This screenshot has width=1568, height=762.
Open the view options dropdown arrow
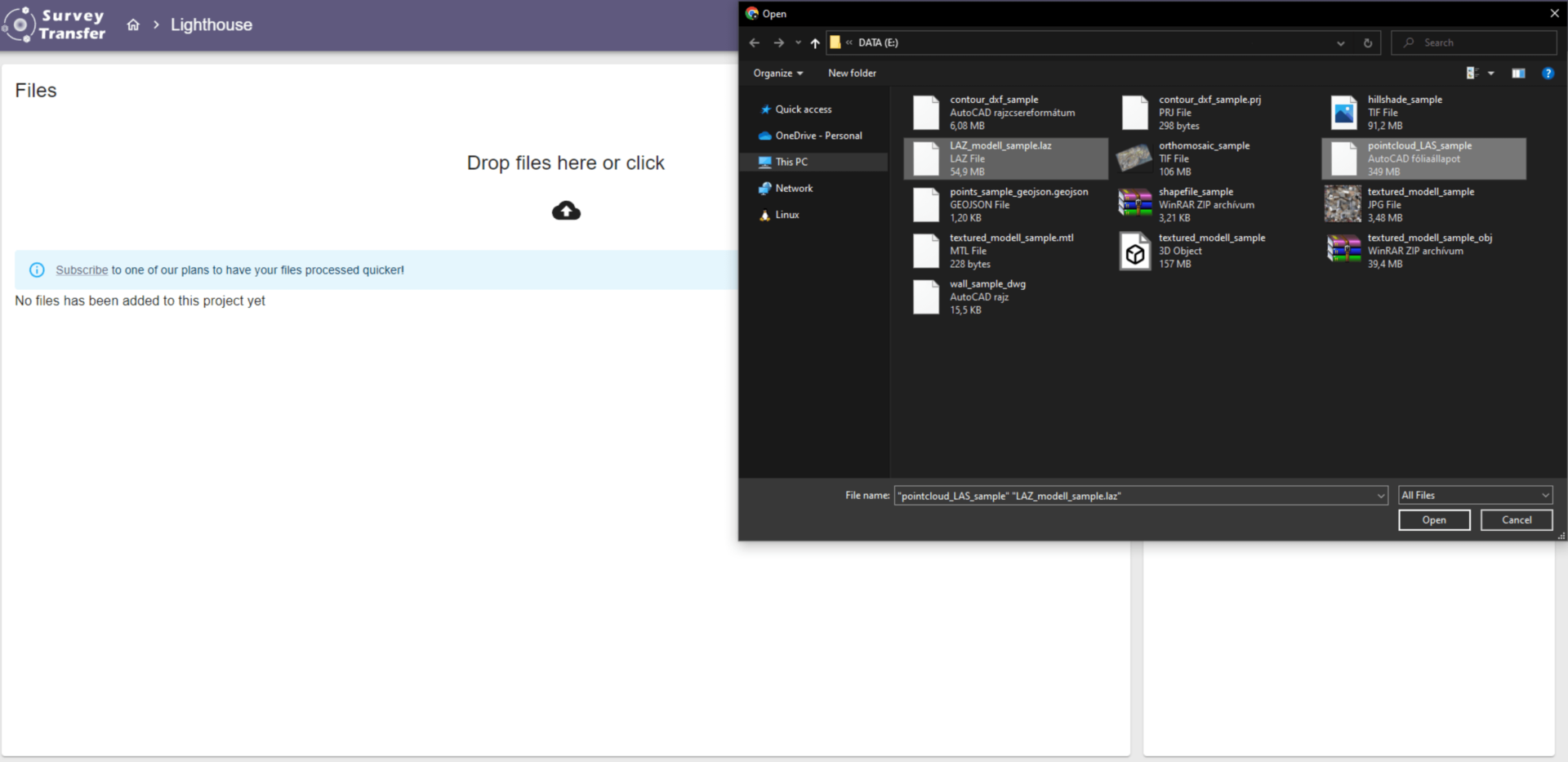[1491, 74]
